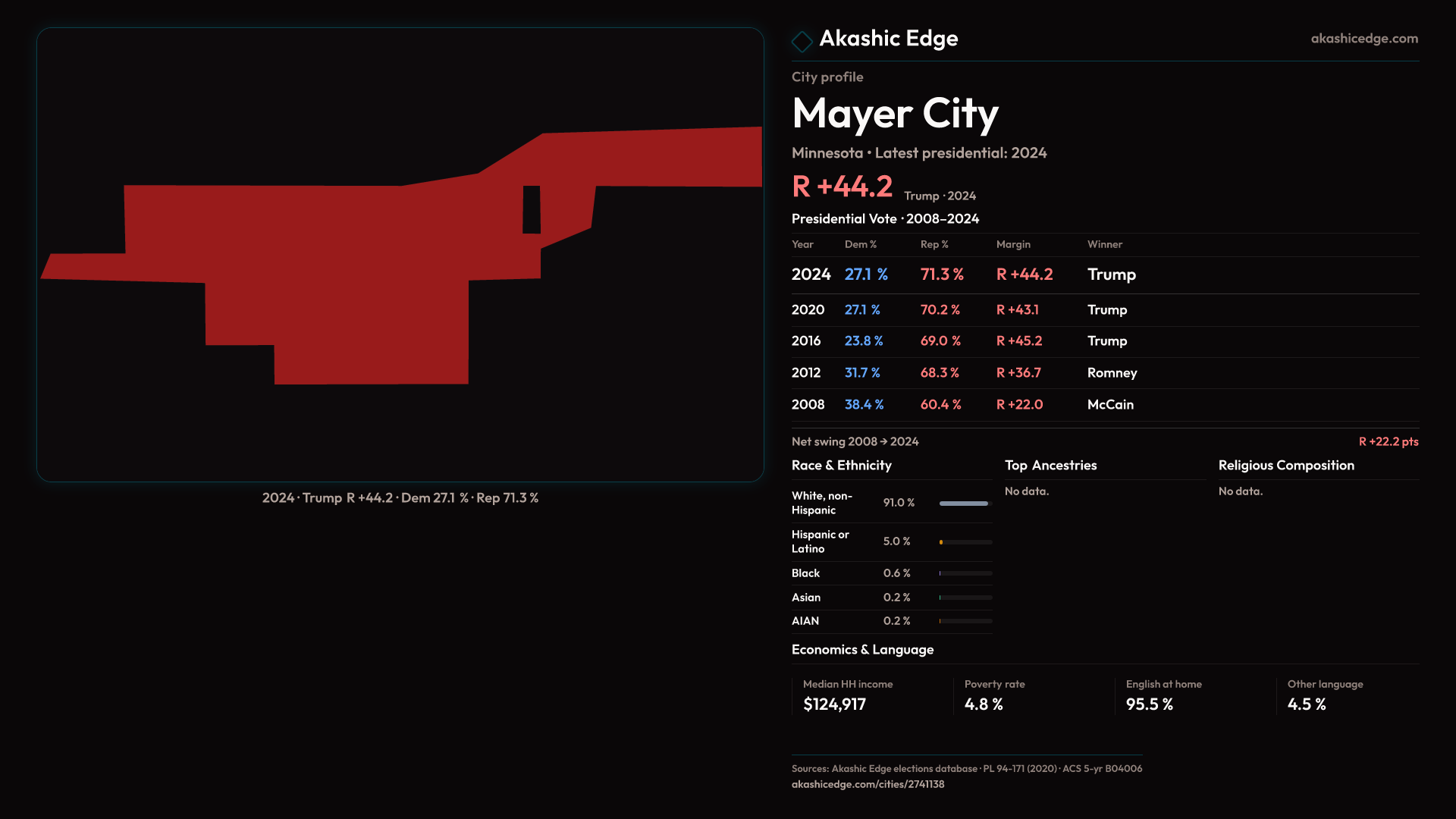Click the Akashic Edge diamond logo icon
The width and height of the screenshot is (1456, 819).
click(802, 41)
